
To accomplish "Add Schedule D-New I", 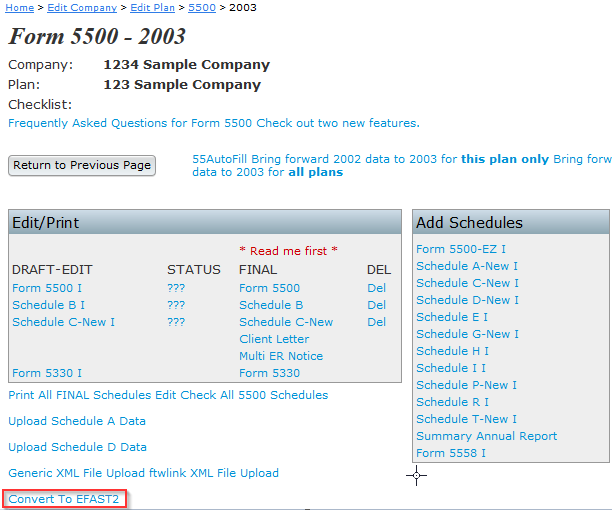I will pos(467,300).
